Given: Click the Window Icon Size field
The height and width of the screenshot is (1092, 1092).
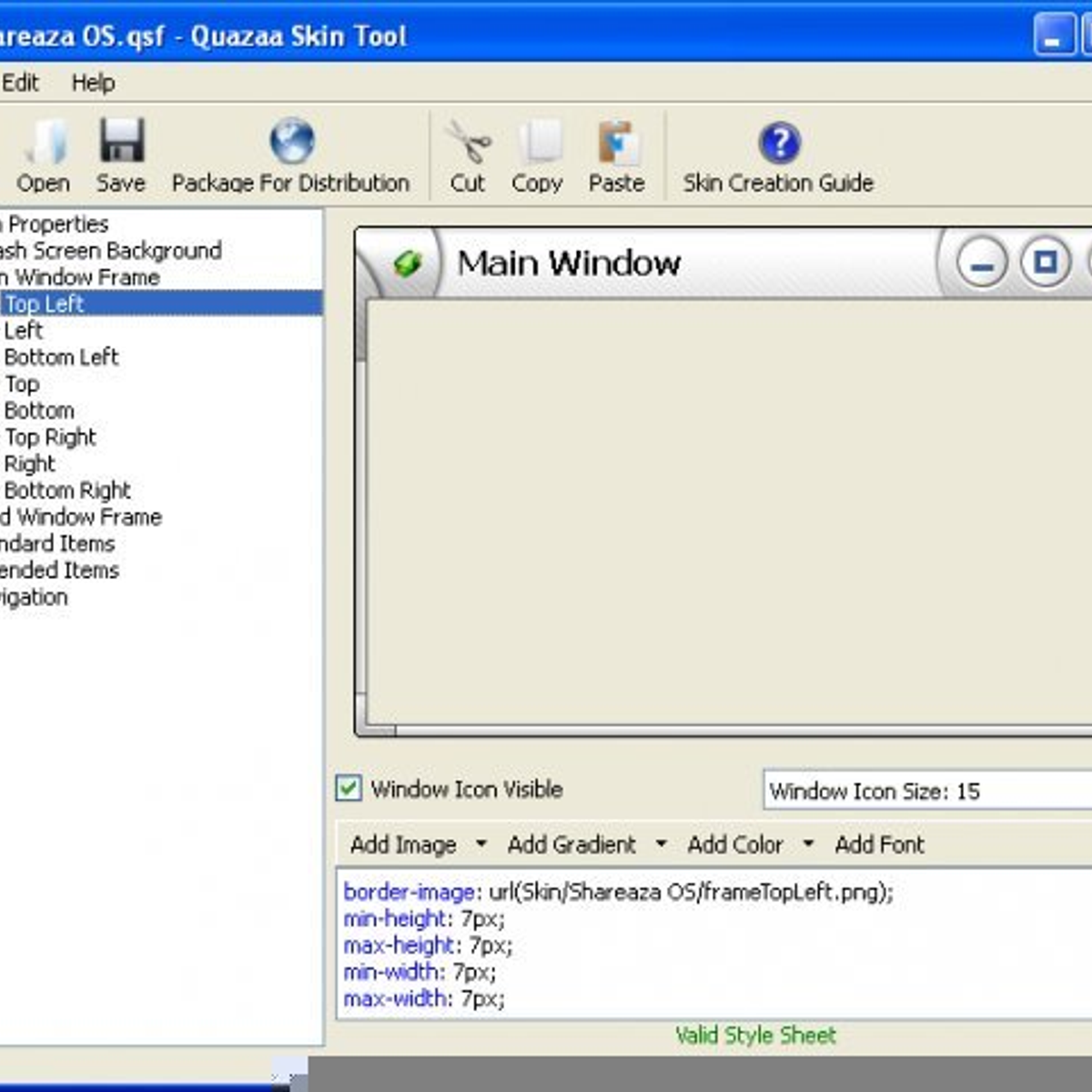Looking at the screenshot, I should [x=927, y=790].
